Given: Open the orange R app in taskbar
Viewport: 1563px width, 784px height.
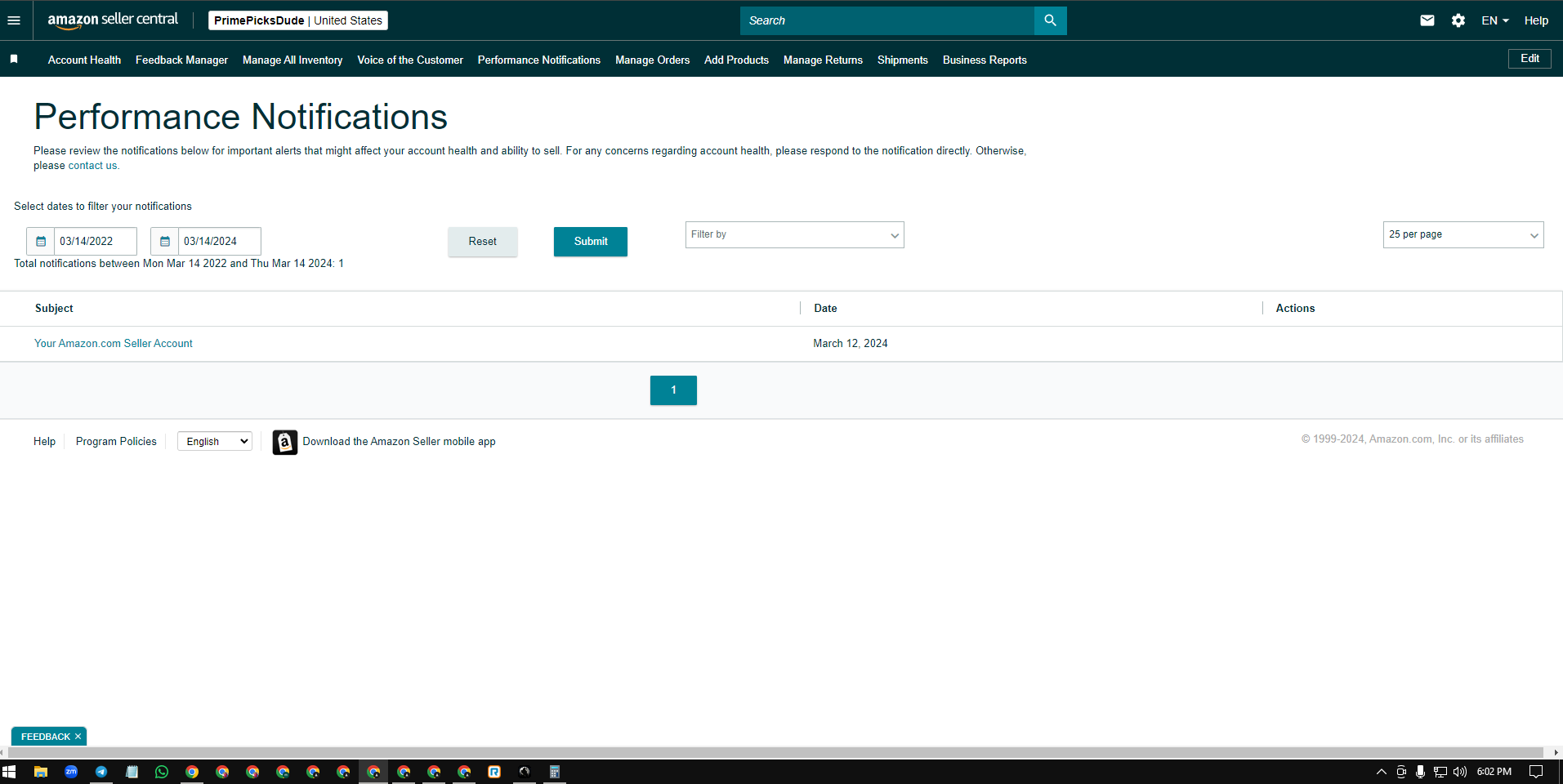Looking at the screenshot, I should click(x=494, y=772).
